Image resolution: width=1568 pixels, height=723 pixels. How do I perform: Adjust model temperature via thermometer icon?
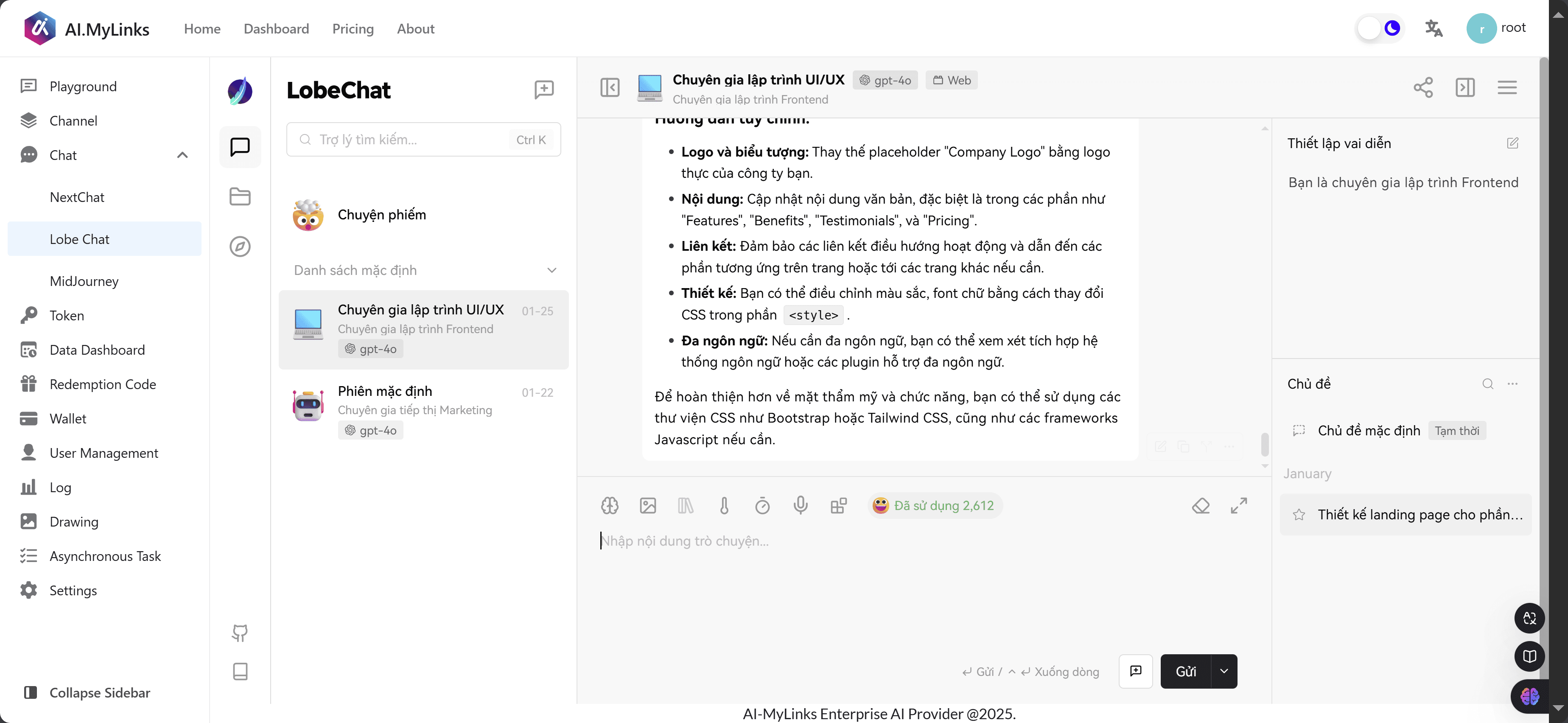click(x=724, y=505)
